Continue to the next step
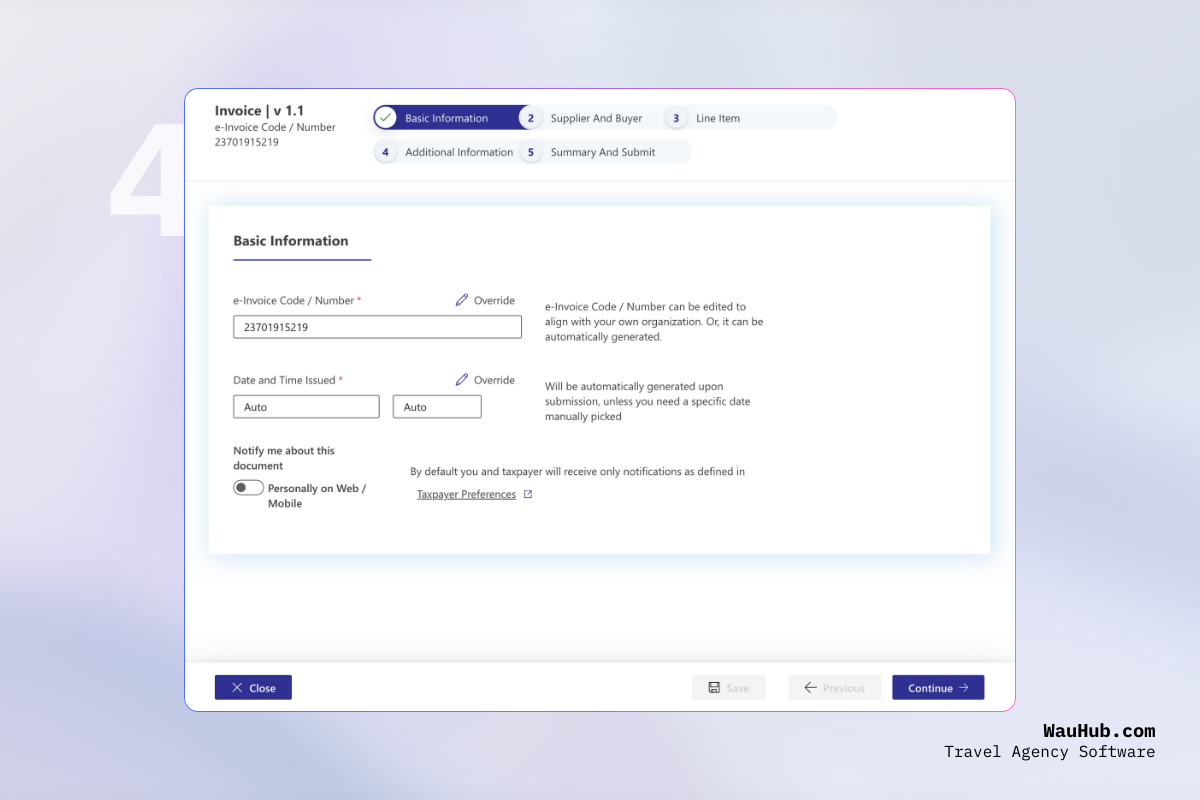Viewport: 1200px width, 800px height. [x=938, y=688]
